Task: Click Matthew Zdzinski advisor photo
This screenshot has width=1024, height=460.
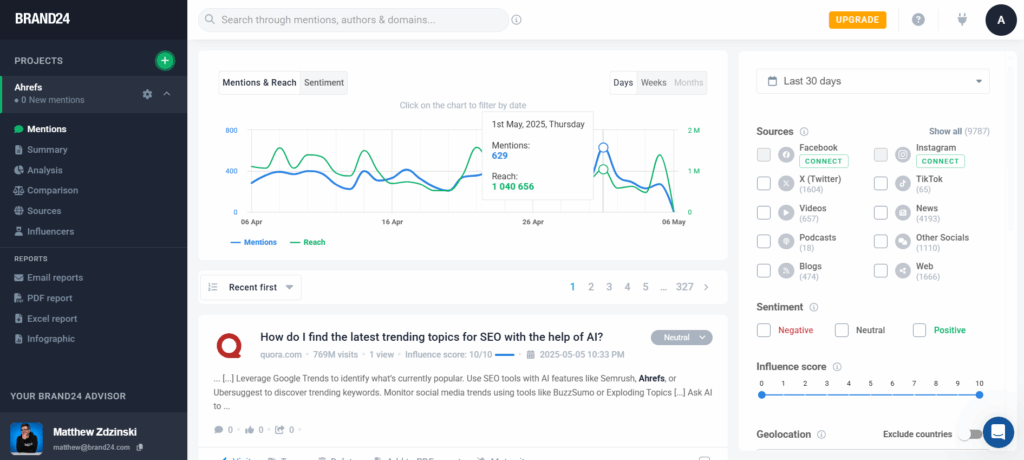Action: 26,438
